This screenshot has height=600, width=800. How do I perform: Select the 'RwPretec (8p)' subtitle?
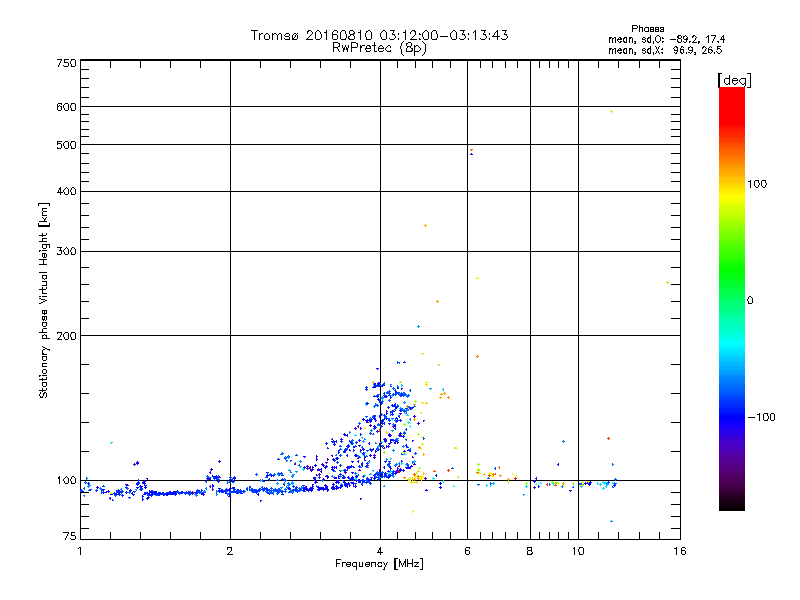tap(379, 48)
